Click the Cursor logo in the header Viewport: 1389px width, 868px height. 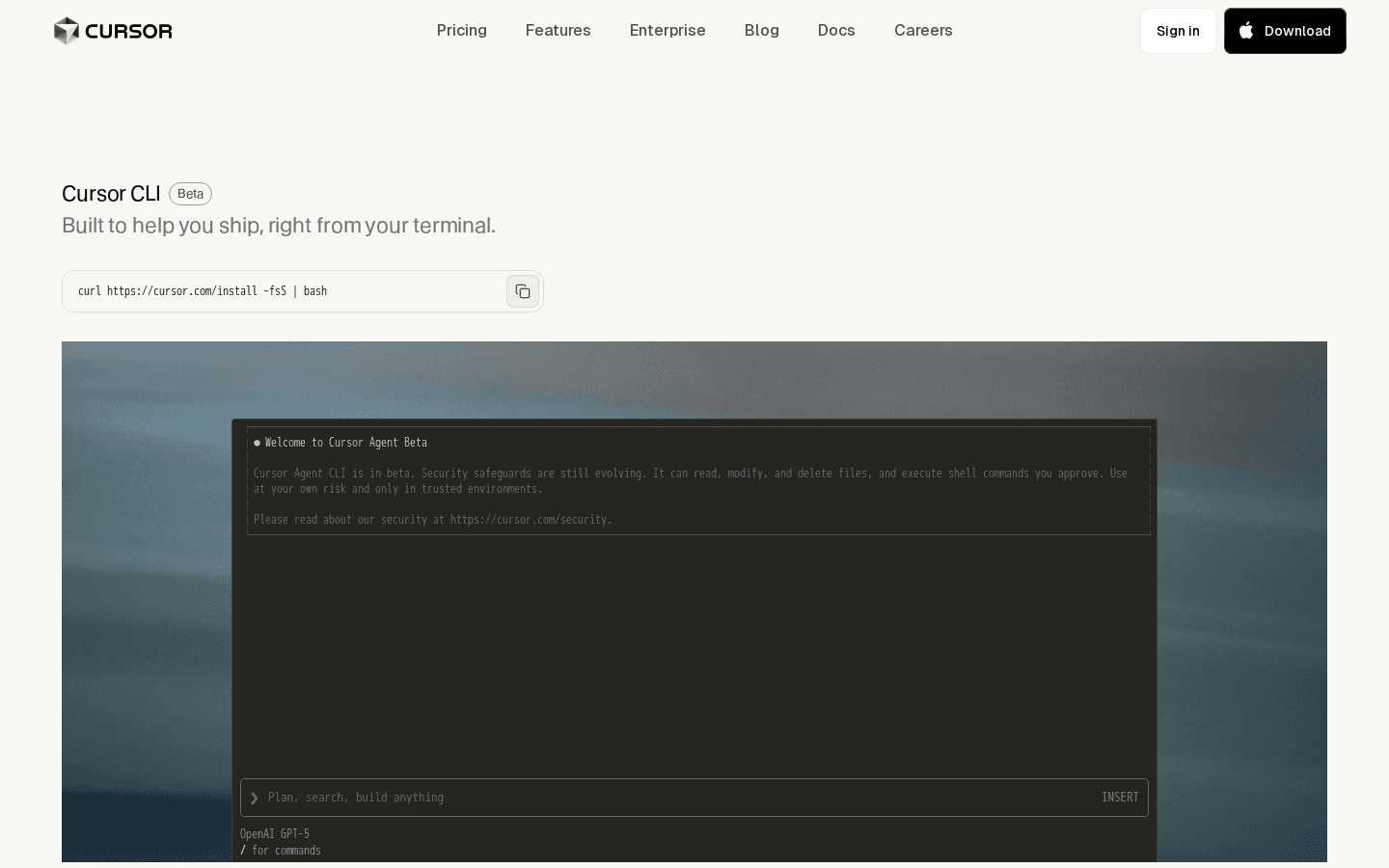point(113,31)
